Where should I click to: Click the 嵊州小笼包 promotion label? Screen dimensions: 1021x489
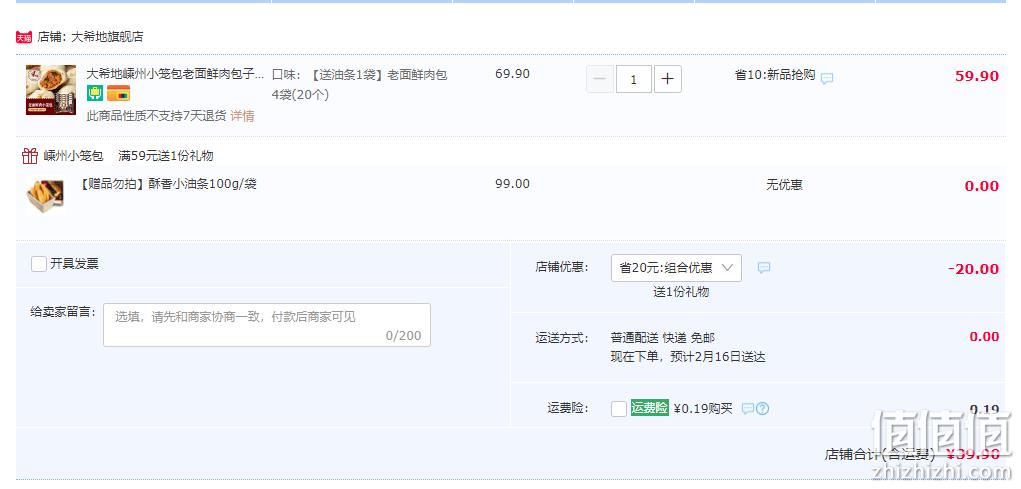click(74, 156)
